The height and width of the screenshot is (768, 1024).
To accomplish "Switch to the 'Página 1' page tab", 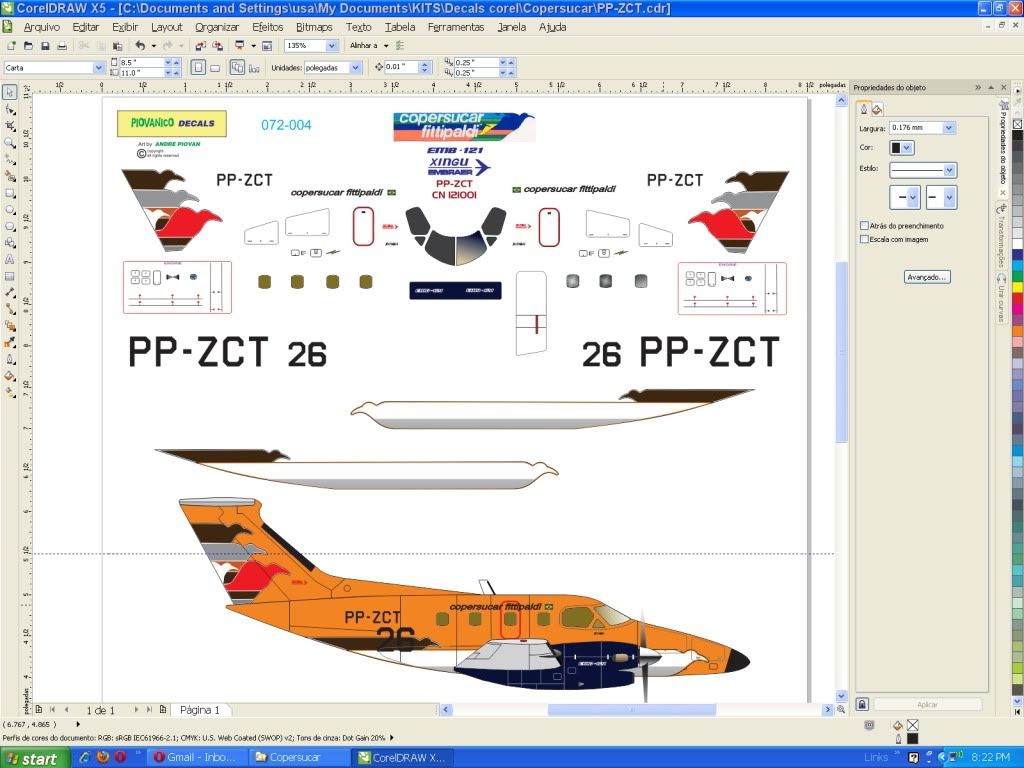I will tap(200, 710).
